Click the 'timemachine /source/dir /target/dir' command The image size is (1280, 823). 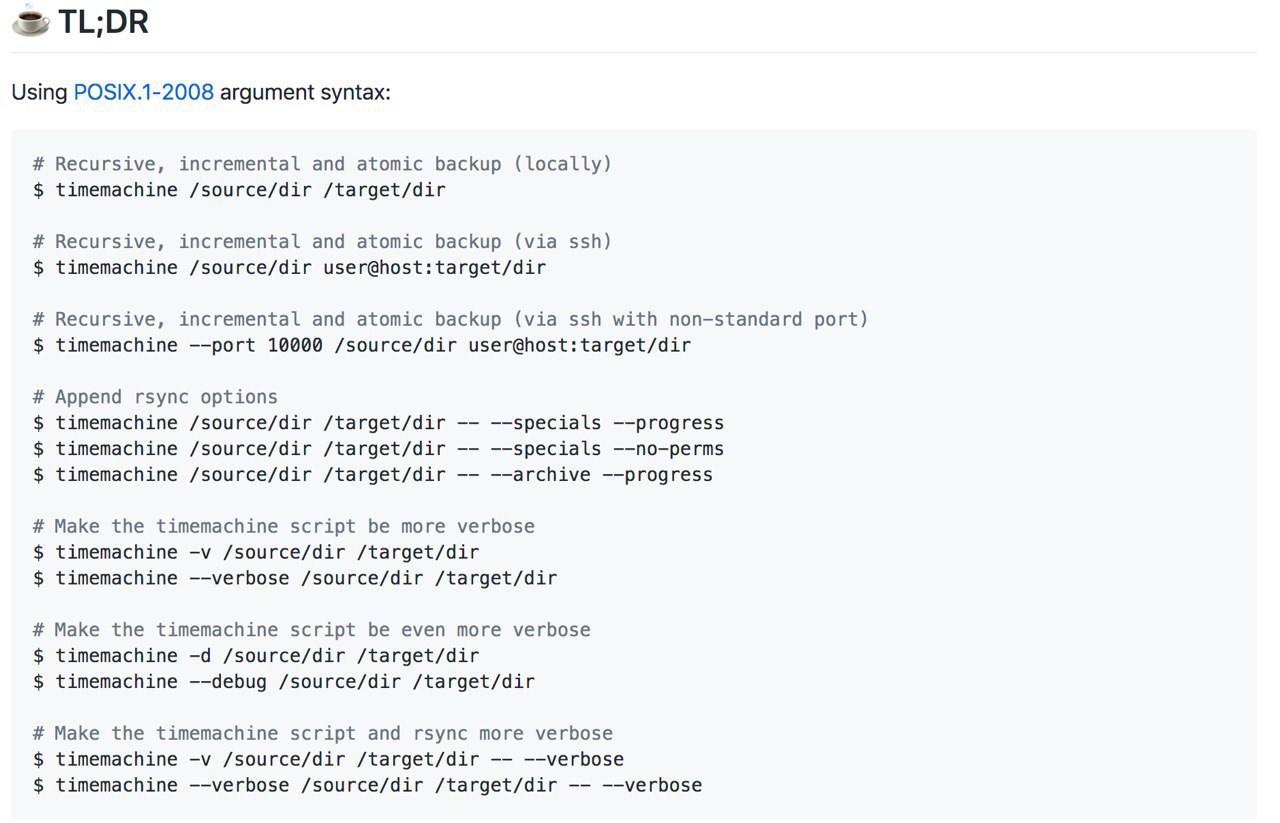[239, 190]
